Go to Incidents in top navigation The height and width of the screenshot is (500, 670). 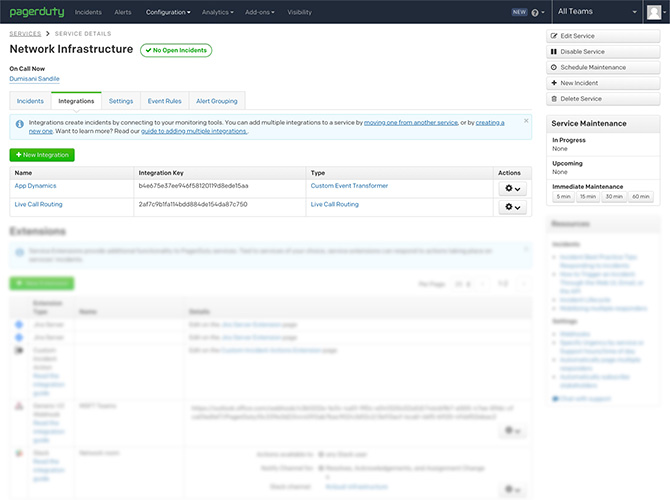tap(88, 12)
